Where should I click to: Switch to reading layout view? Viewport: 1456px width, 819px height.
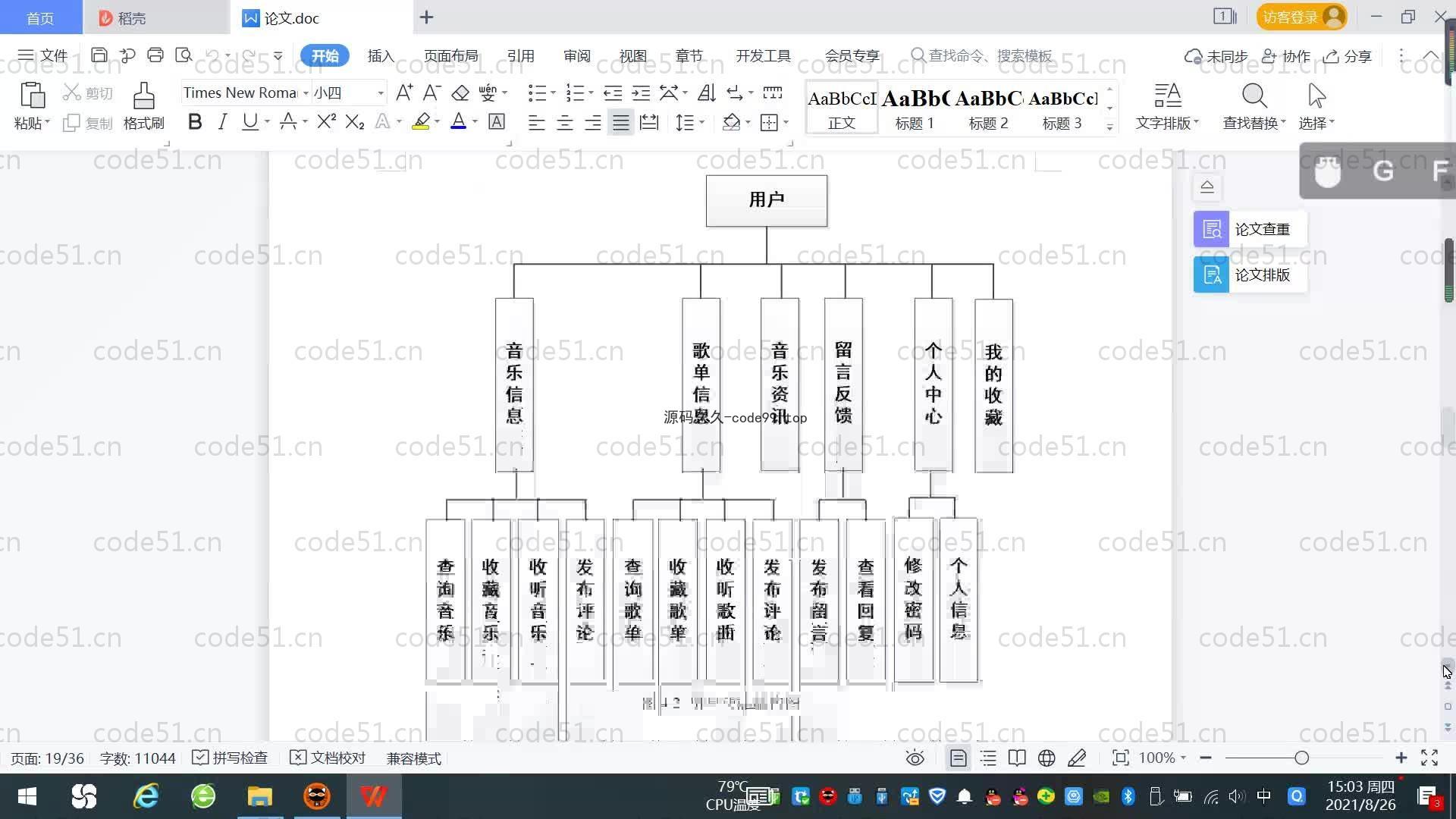click(x=1017, y=758)
